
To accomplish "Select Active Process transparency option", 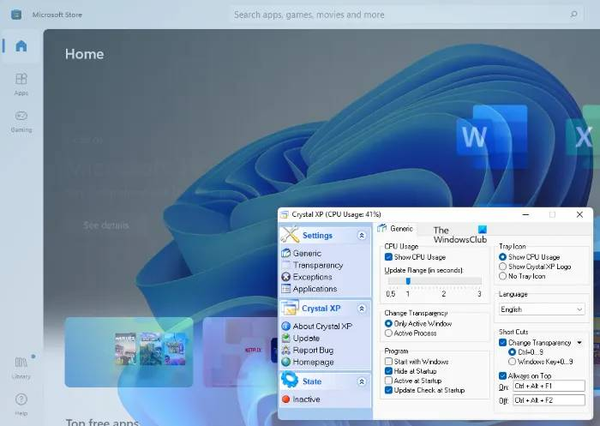I will point(388,333).
